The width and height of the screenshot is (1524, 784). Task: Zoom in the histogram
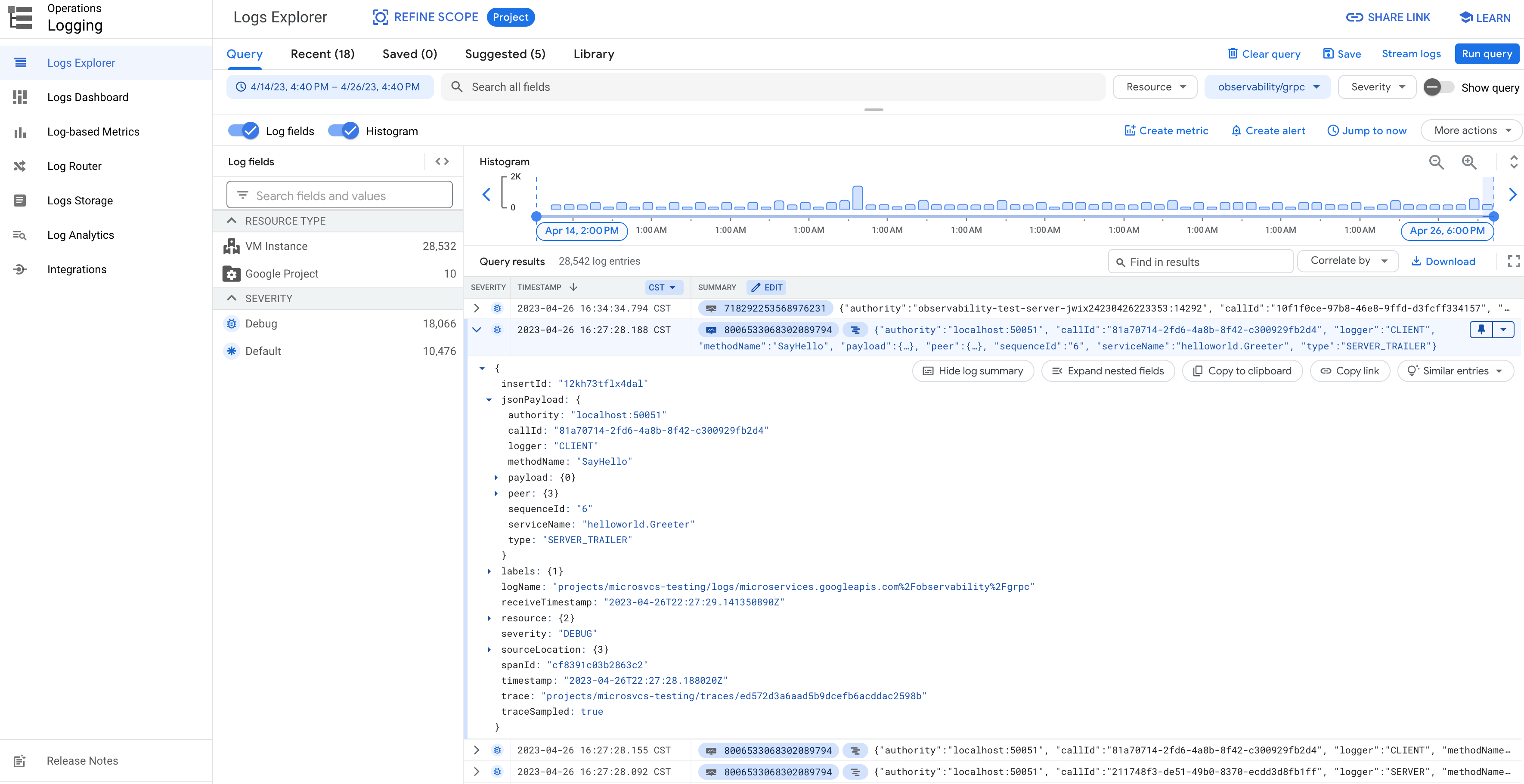coord(1468,162)
